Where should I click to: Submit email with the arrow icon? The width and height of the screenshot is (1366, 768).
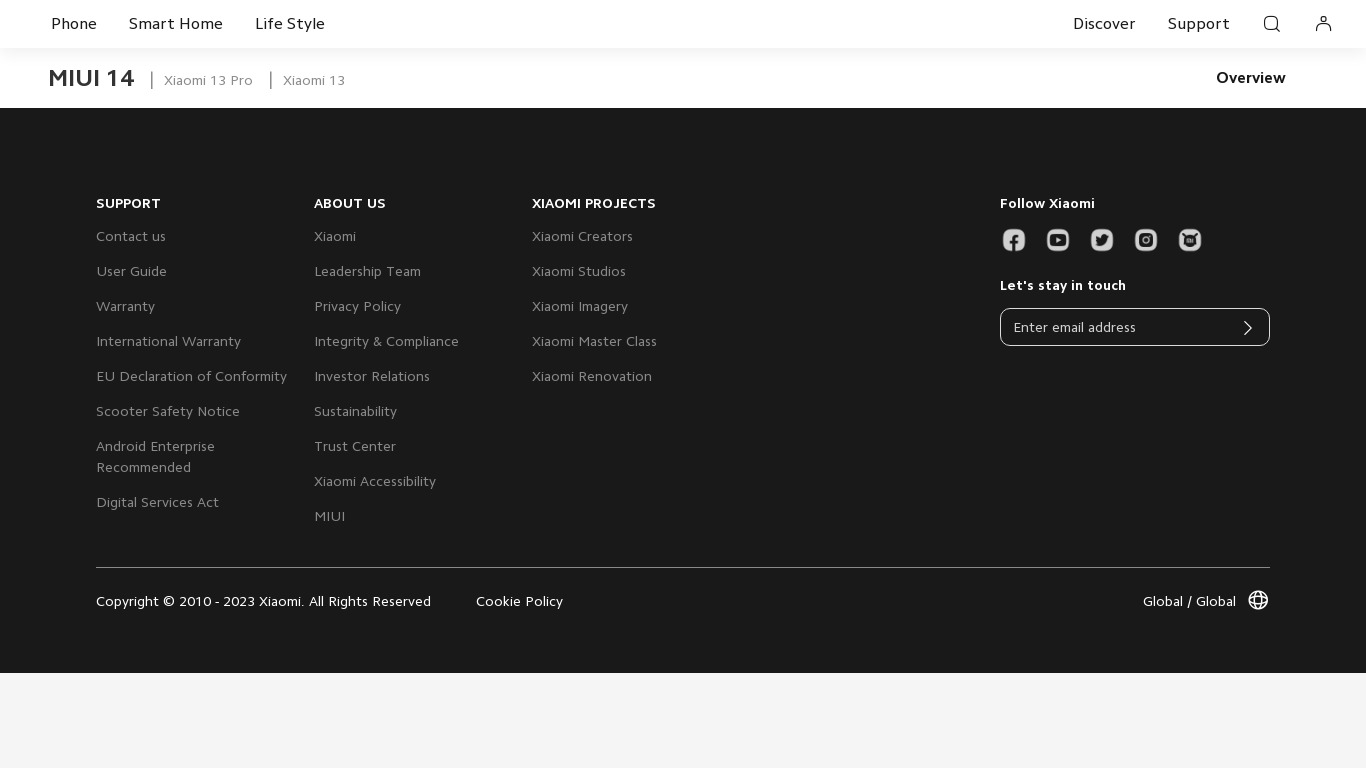[1248, 328]
